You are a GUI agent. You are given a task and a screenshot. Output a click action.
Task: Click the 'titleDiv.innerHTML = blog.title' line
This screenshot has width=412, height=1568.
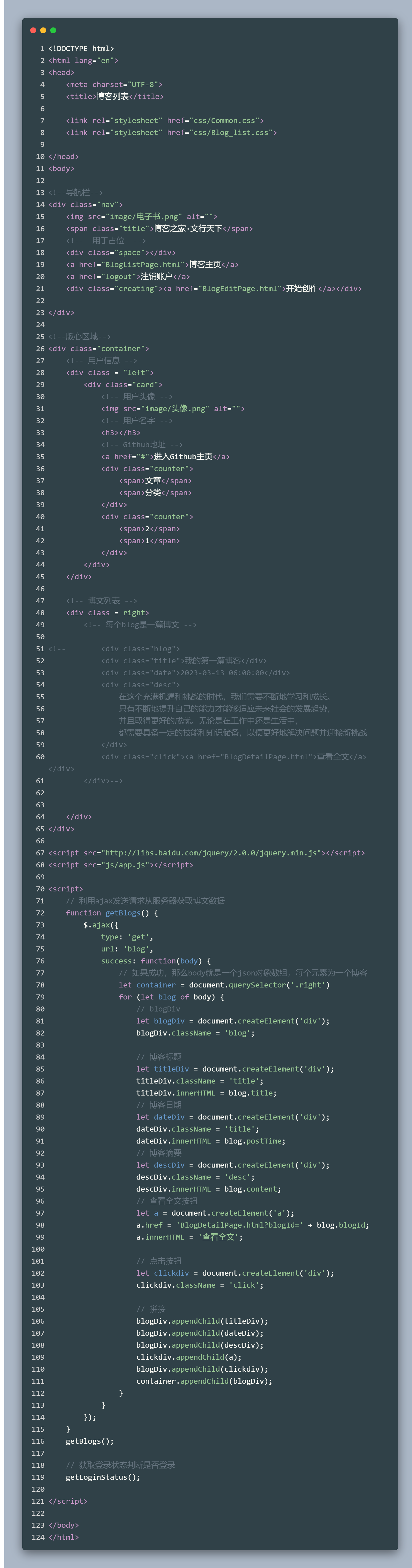207,1093
